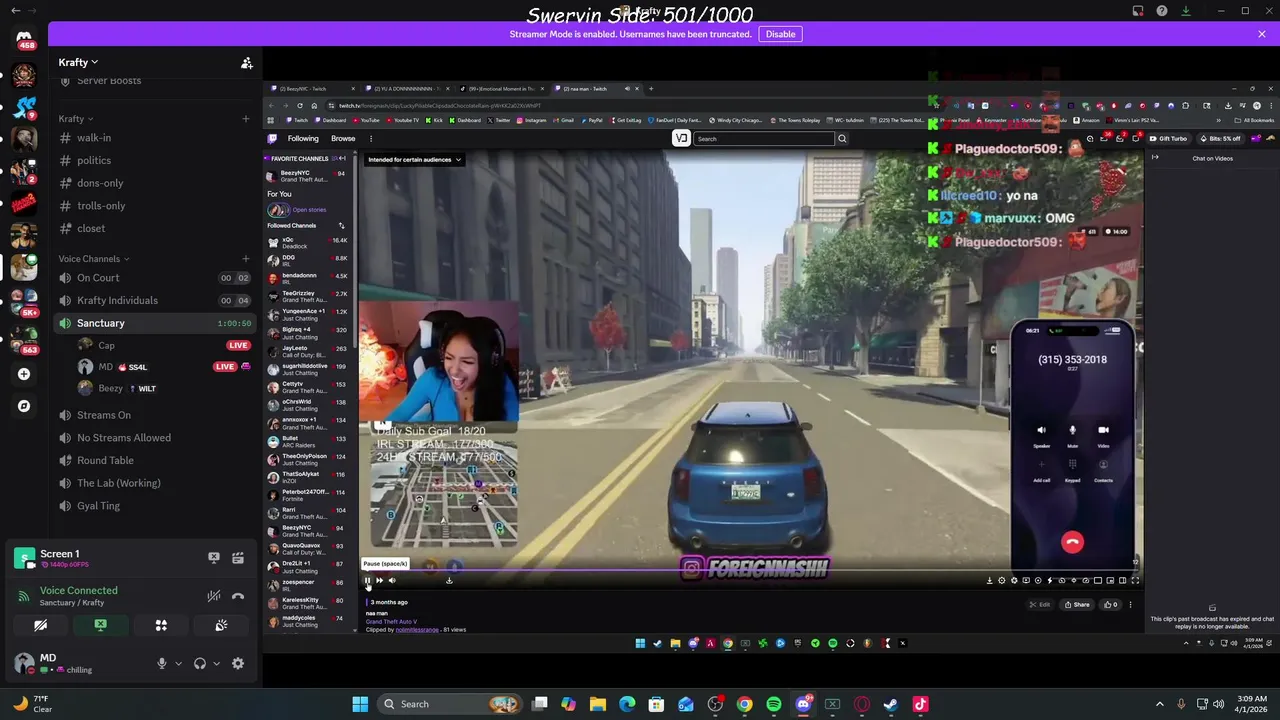The image size is (1280, 720).
Task: Open File Explorer from the taskbar
Action: click(x=597, y=704)
